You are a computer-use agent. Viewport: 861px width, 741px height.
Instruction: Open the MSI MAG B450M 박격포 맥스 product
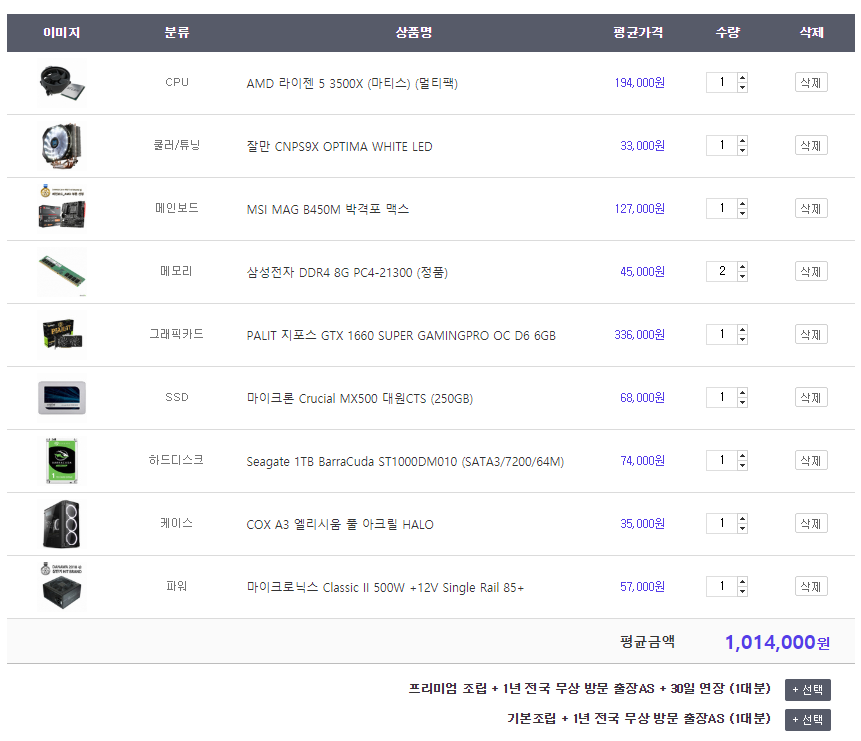(x=328, y=209)
